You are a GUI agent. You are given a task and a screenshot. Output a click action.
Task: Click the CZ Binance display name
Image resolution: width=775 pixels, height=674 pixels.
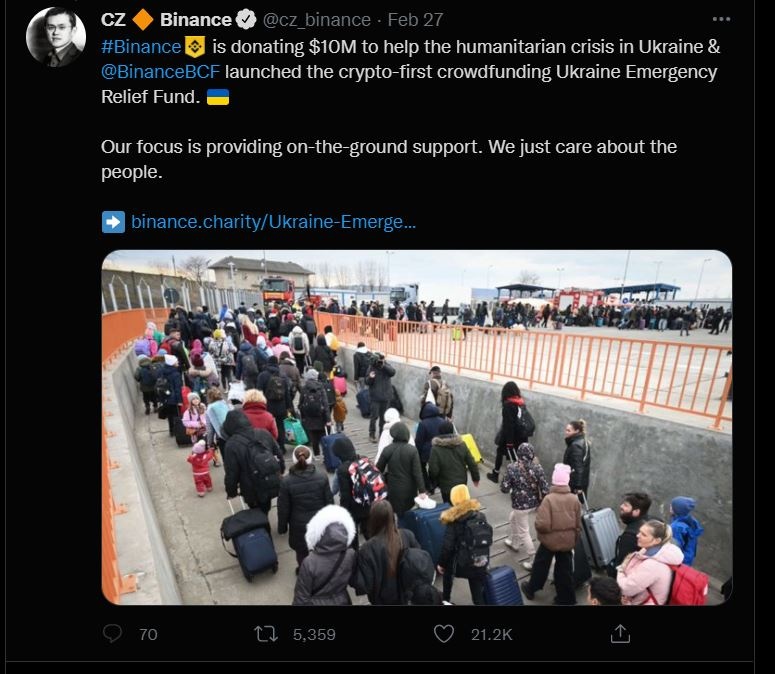[x=166, y=19]
